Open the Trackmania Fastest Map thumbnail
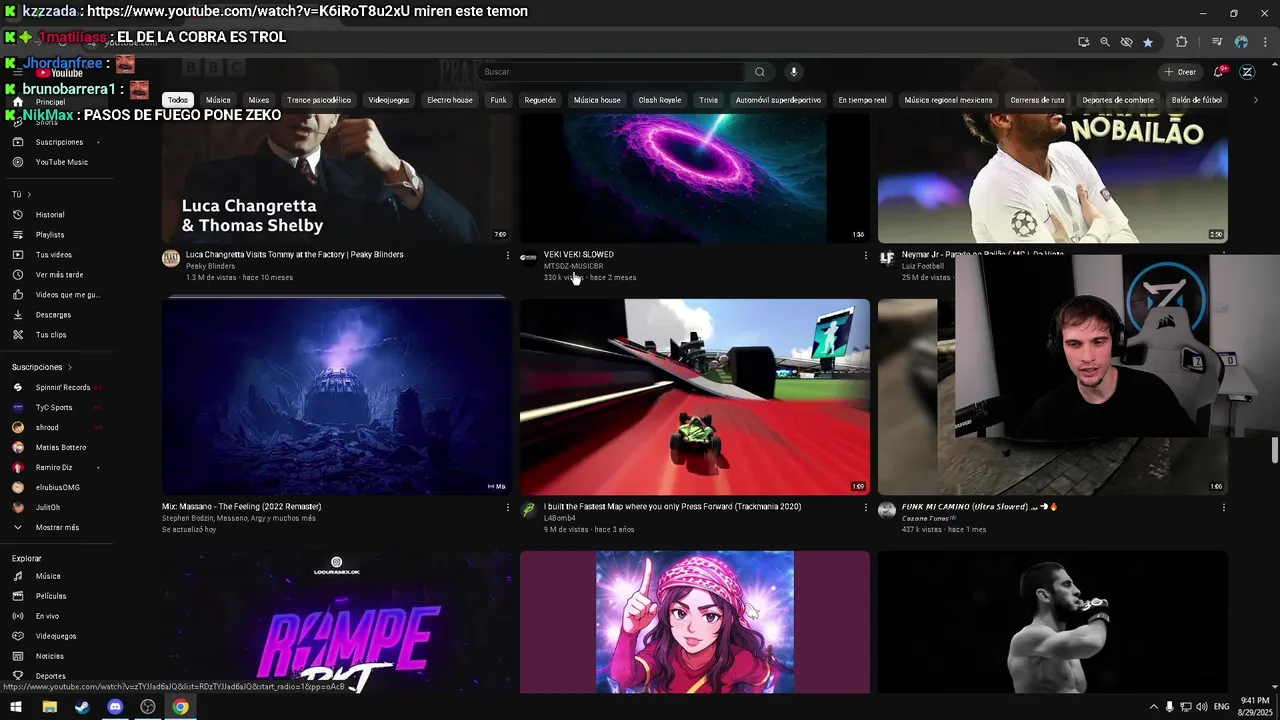Screen dimensions: 1280x720 point(695,396)
